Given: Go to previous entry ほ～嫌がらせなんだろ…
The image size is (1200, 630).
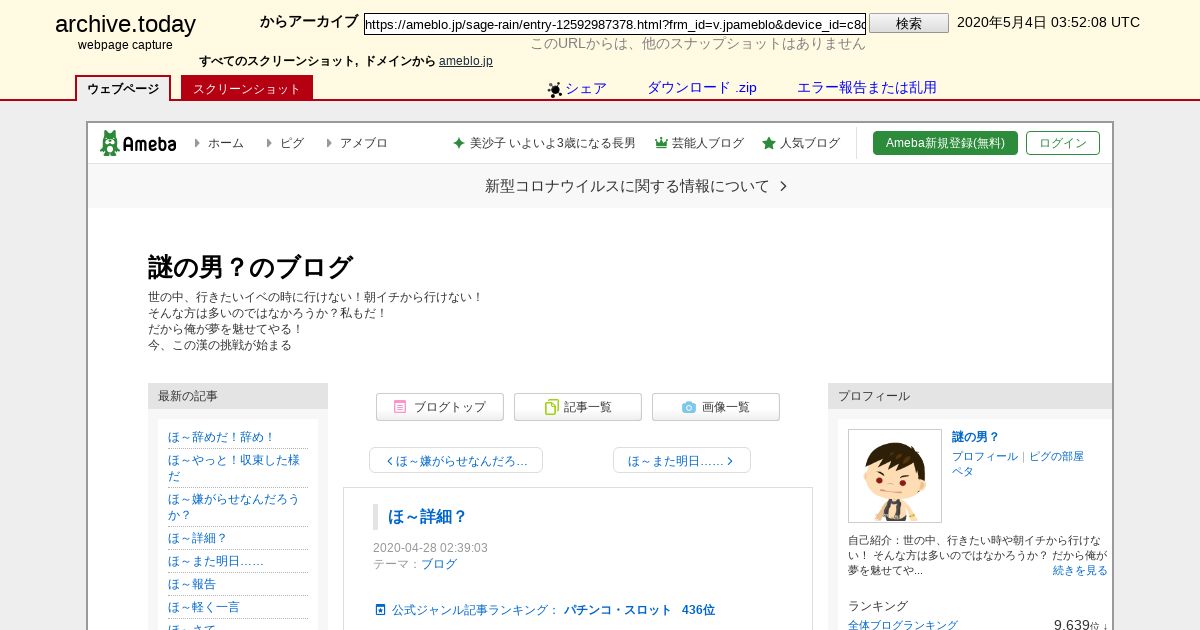Looking at the screenshot, I should point(456,460).
